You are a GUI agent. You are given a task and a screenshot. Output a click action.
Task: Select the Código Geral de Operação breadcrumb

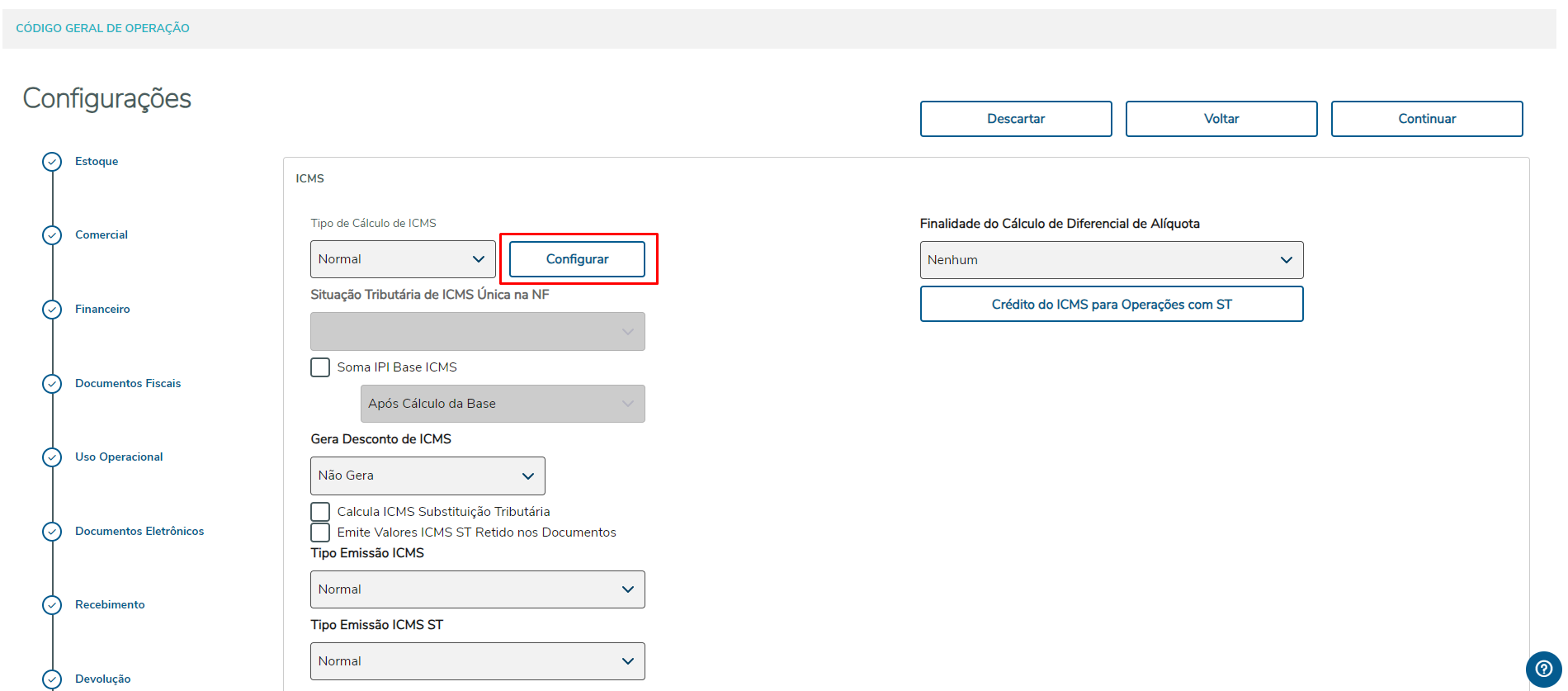pyautogui.click(x=103, y=28)
